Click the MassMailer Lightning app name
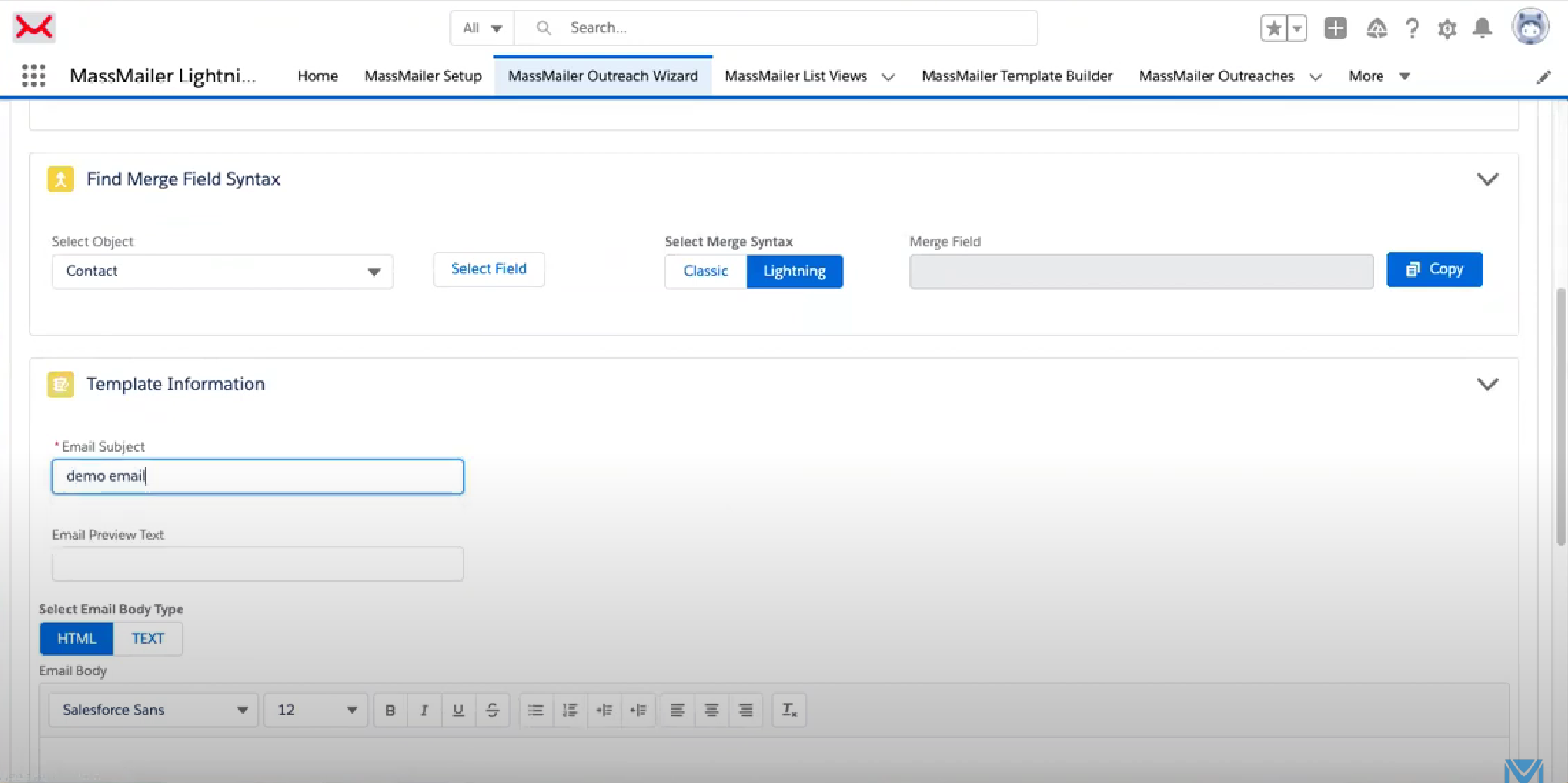The width and height of the screenshot is (1568, 783). tap(163, 76)
